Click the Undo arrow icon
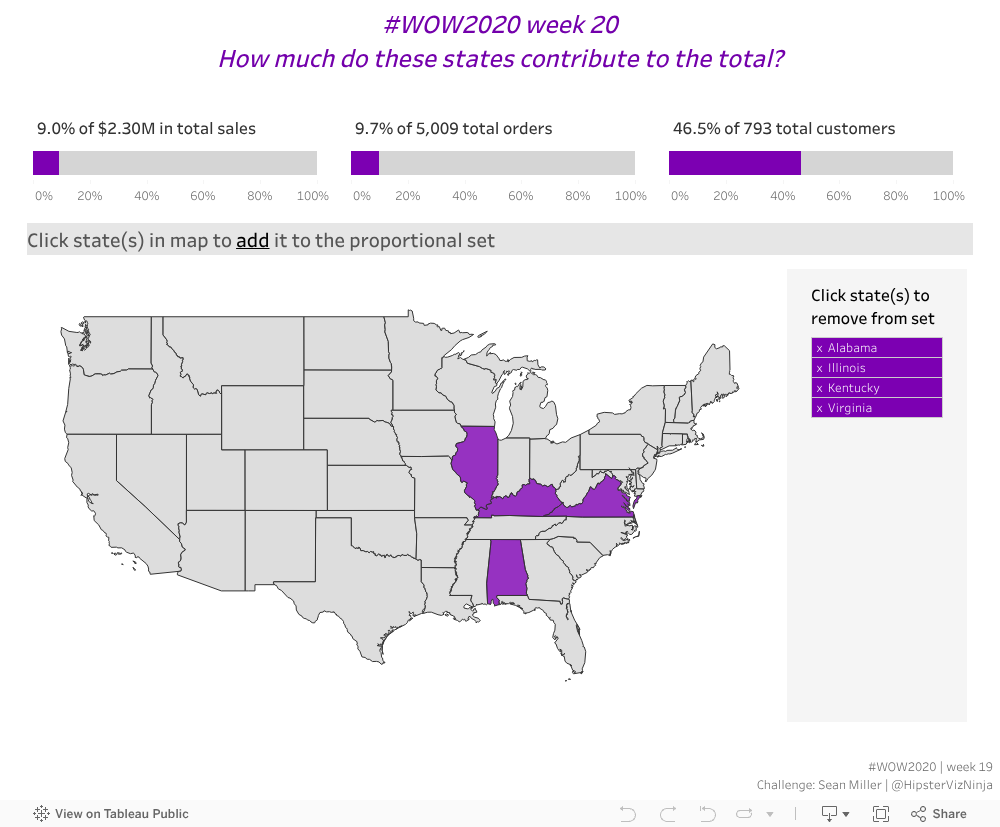Image resolution: width=1000 pixels, height=827 pixels. [x=628, y=814]
